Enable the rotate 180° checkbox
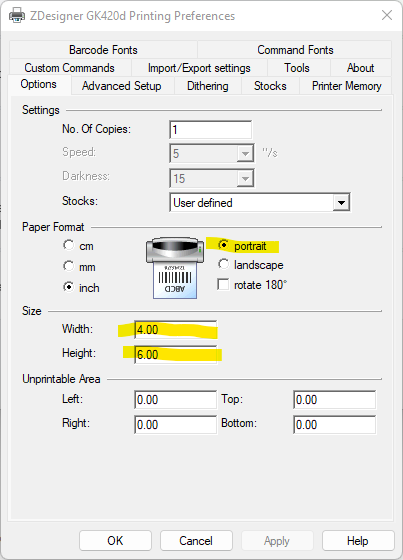The width and height of the screenshot is (403, 560). click(223, 285)
